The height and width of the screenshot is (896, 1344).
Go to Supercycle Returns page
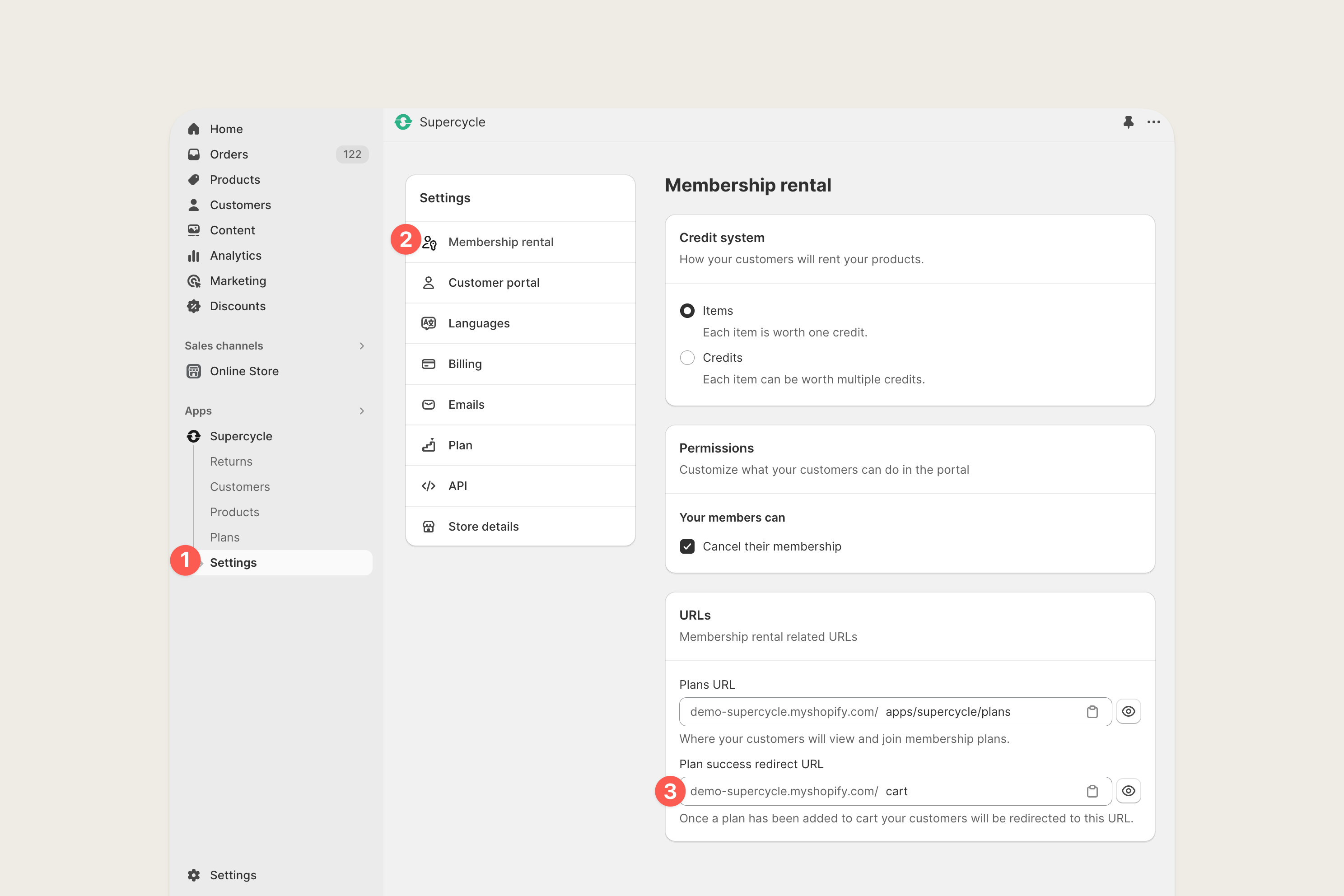click(x=231, y=461)
